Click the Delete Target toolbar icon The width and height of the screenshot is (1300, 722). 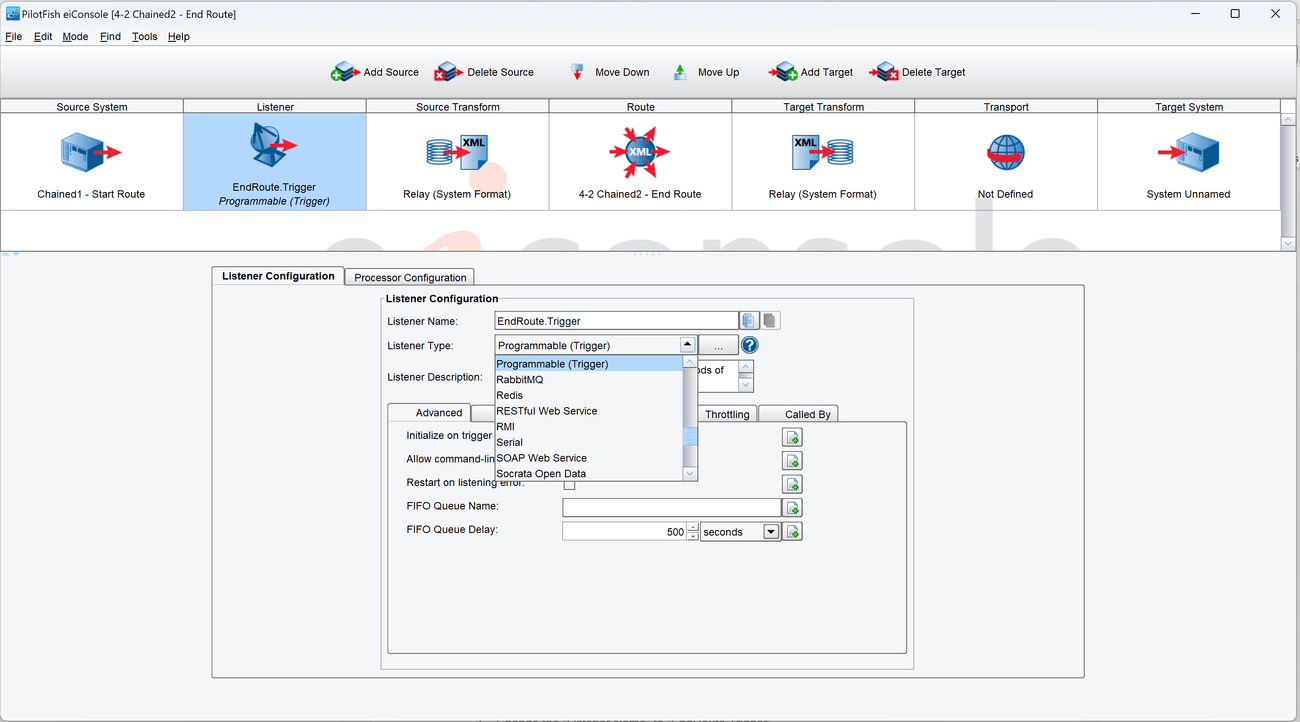coord(884,72)
